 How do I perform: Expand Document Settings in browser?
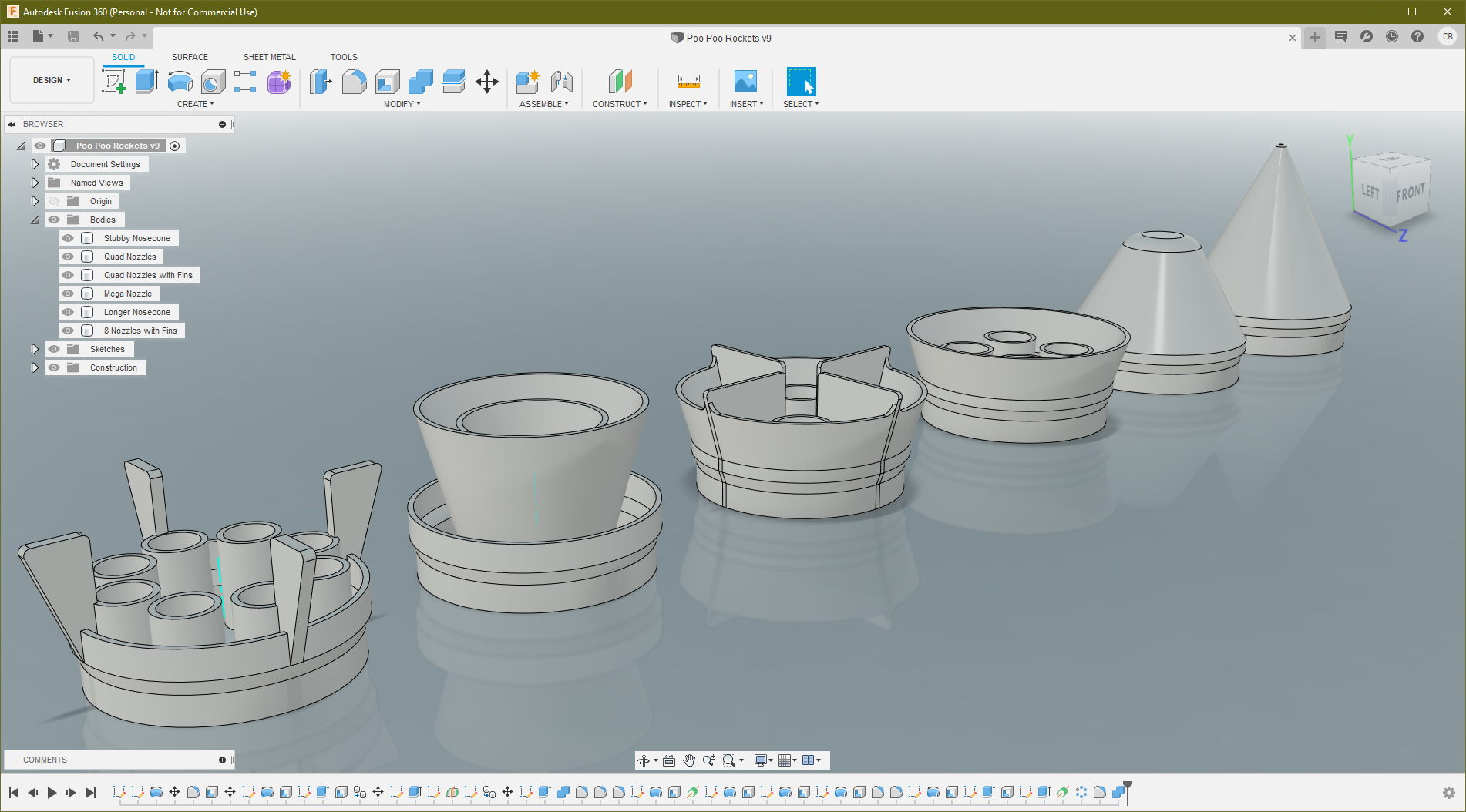point(35,164)
